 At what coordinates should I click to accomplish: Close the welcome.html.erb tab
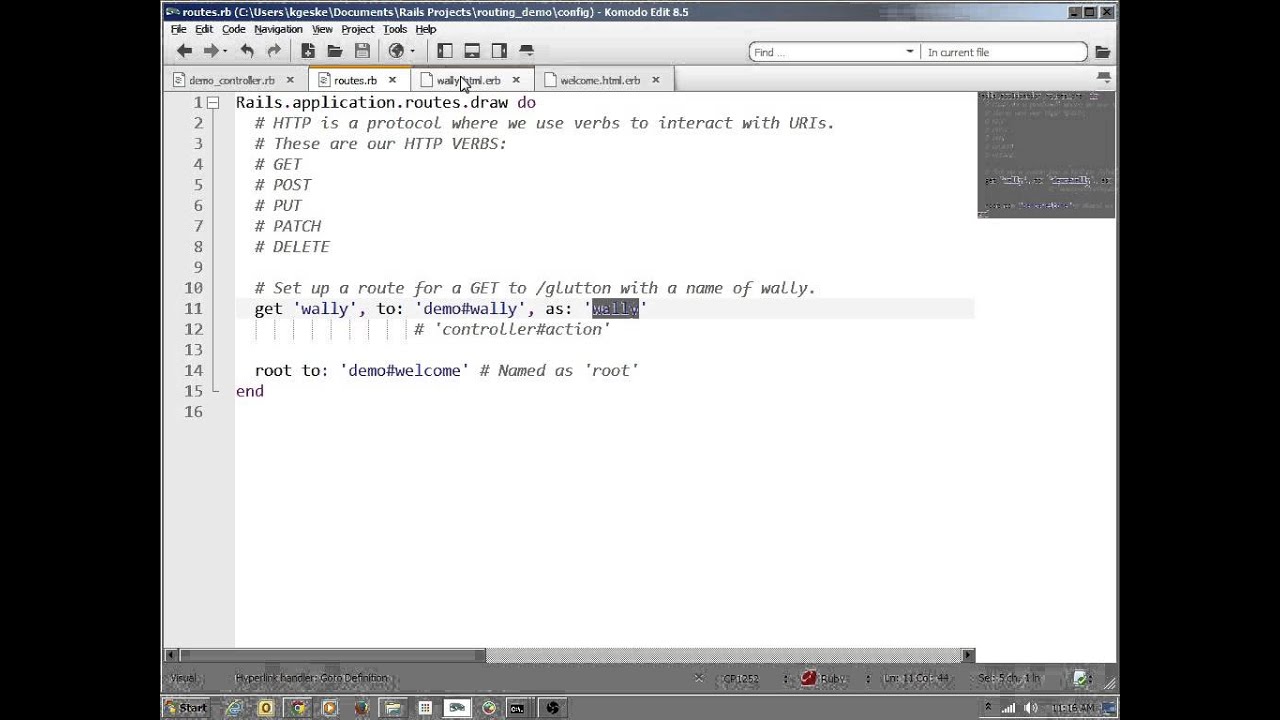tap(656, 80)
